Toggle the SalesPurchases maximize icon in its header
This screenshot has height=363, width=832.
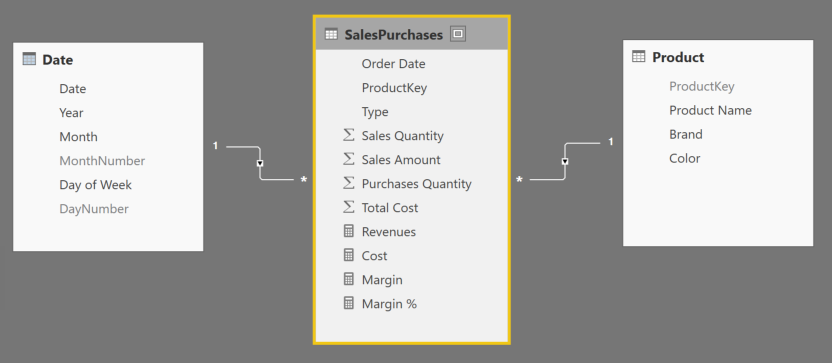pos(458,34)
